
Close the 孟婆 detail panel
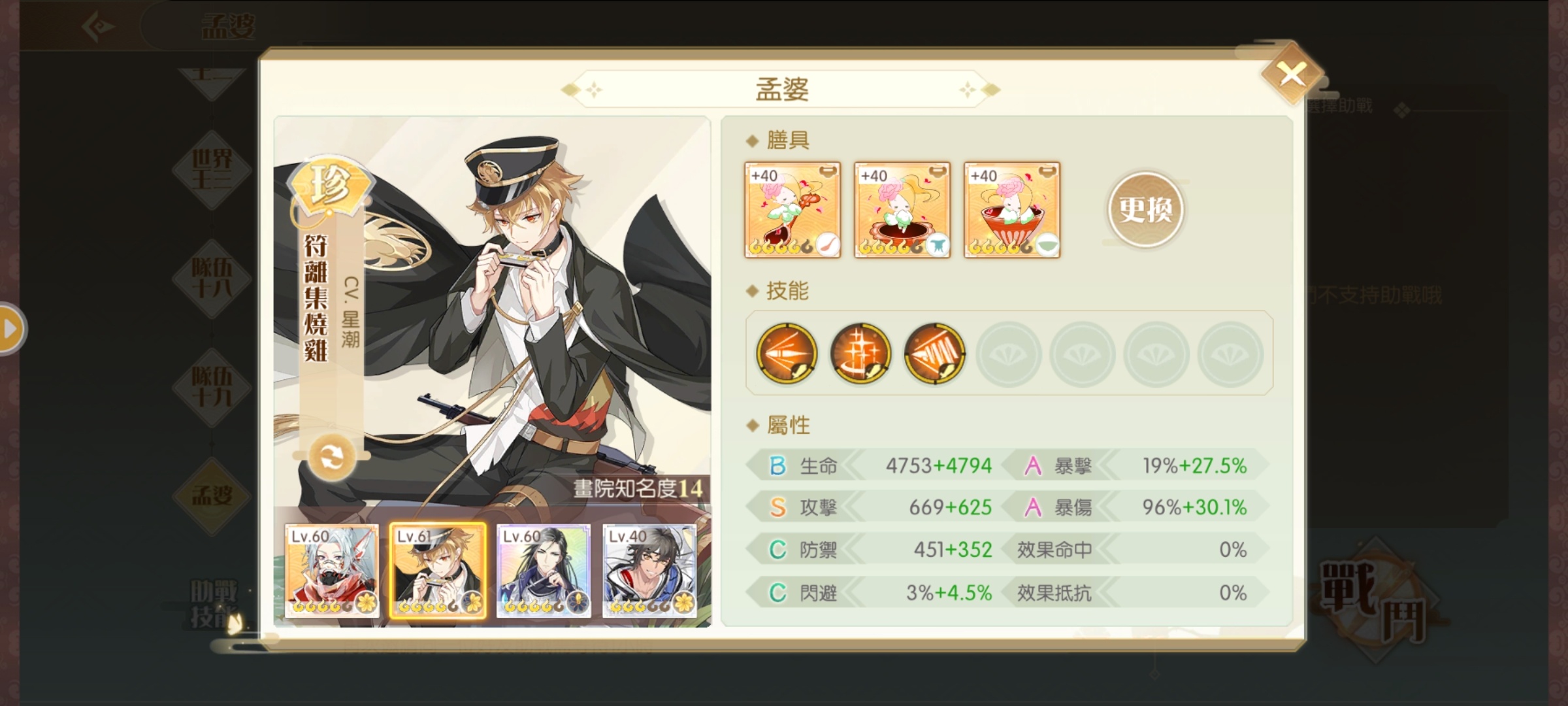pyautogui.click(x=1292, y=75)
